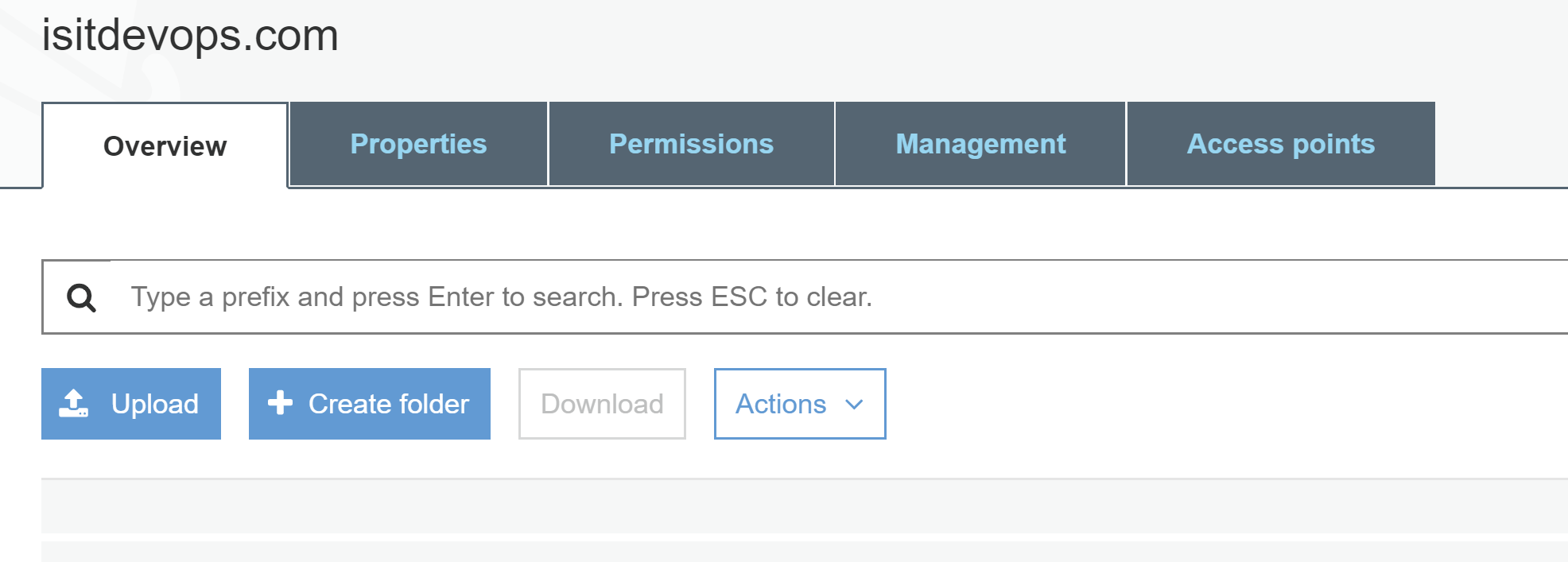Click the isitdevops.com bucket title
The image size is (1568, 562).
tap(190, 36)
